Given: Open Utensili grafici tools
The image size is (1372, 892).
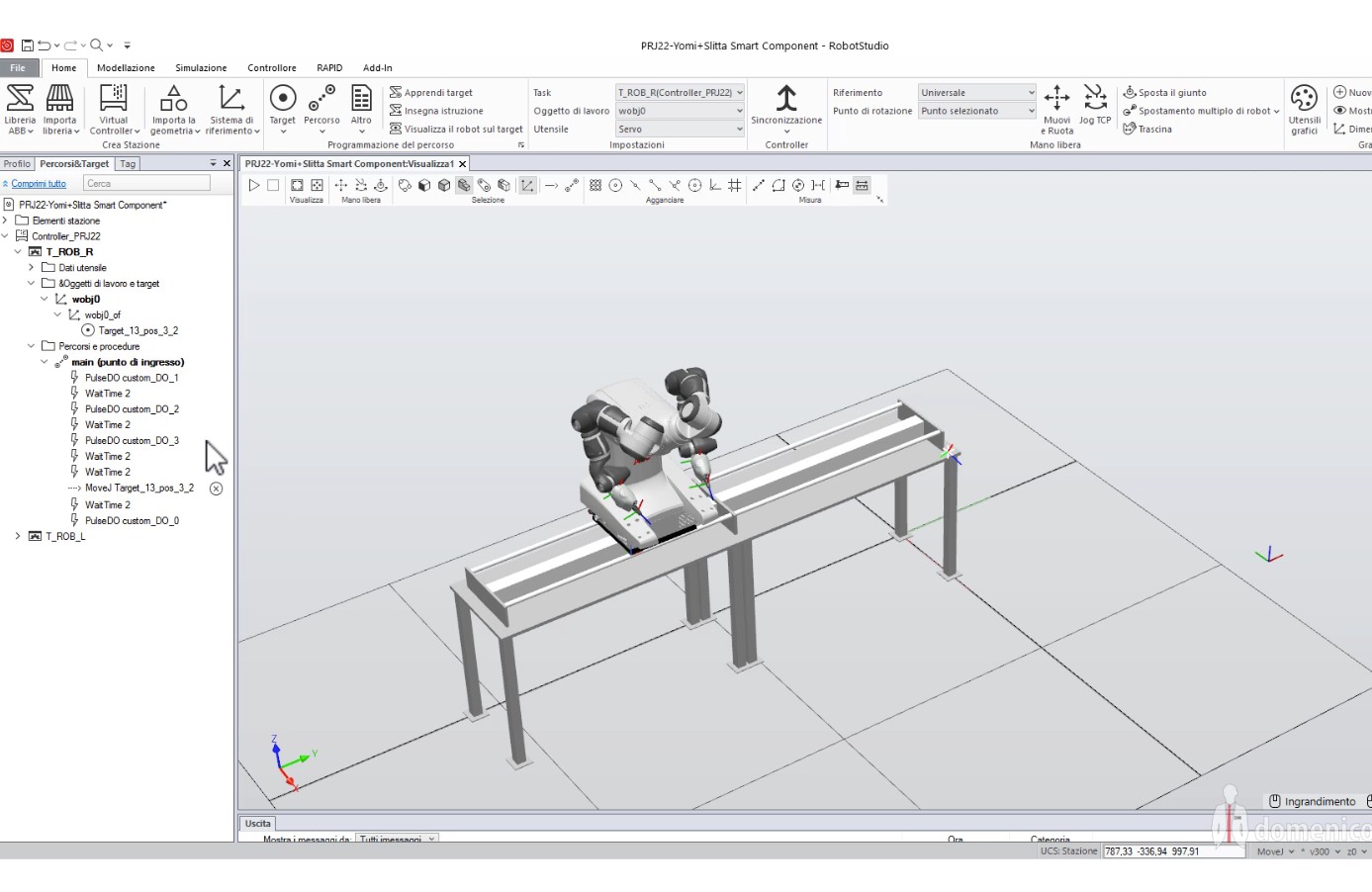Looking at the screenshot, I should pos(1304,108).
